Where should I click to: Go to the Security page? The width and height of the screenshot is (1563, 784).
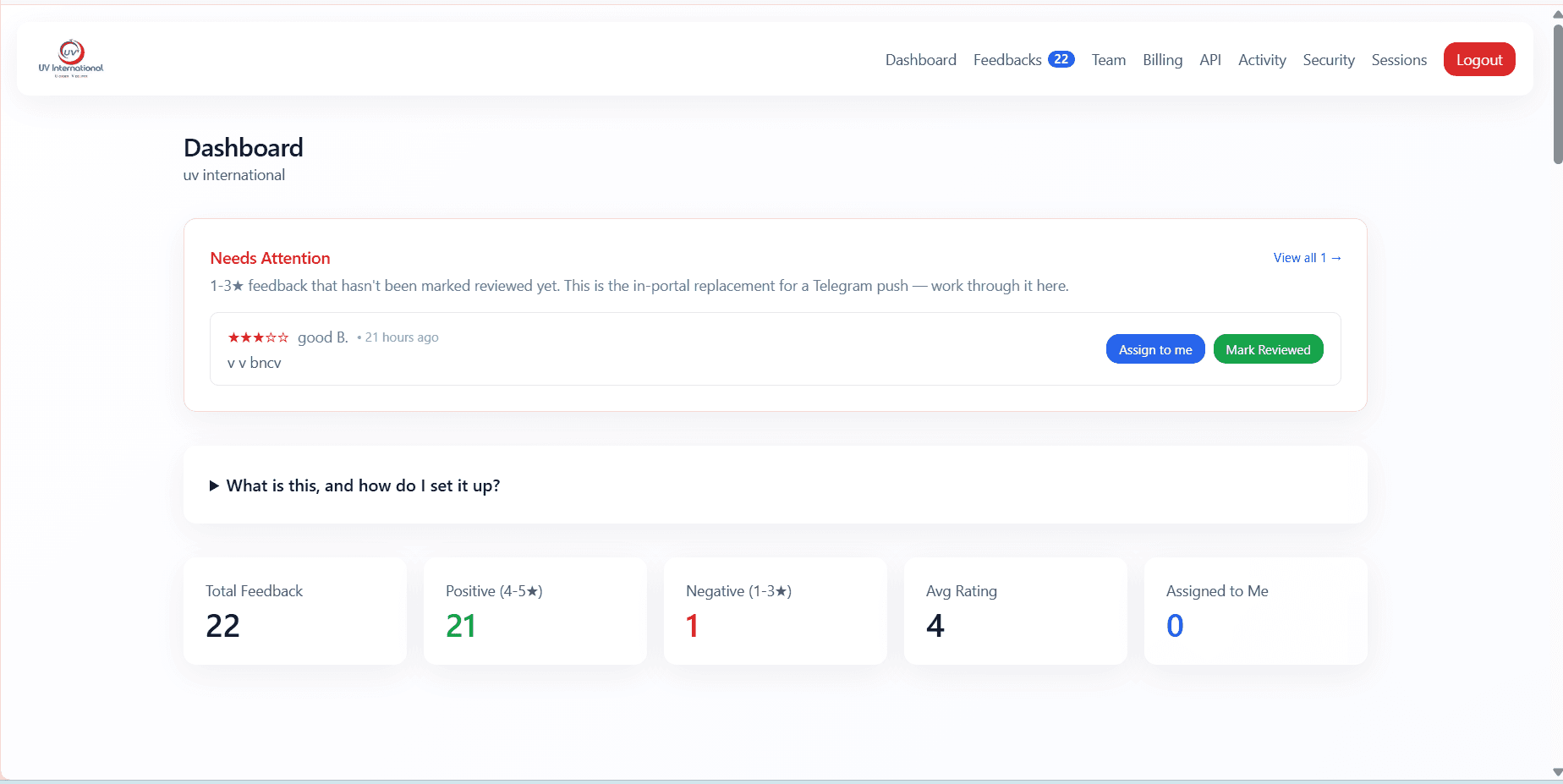(x=1328, y=60)
